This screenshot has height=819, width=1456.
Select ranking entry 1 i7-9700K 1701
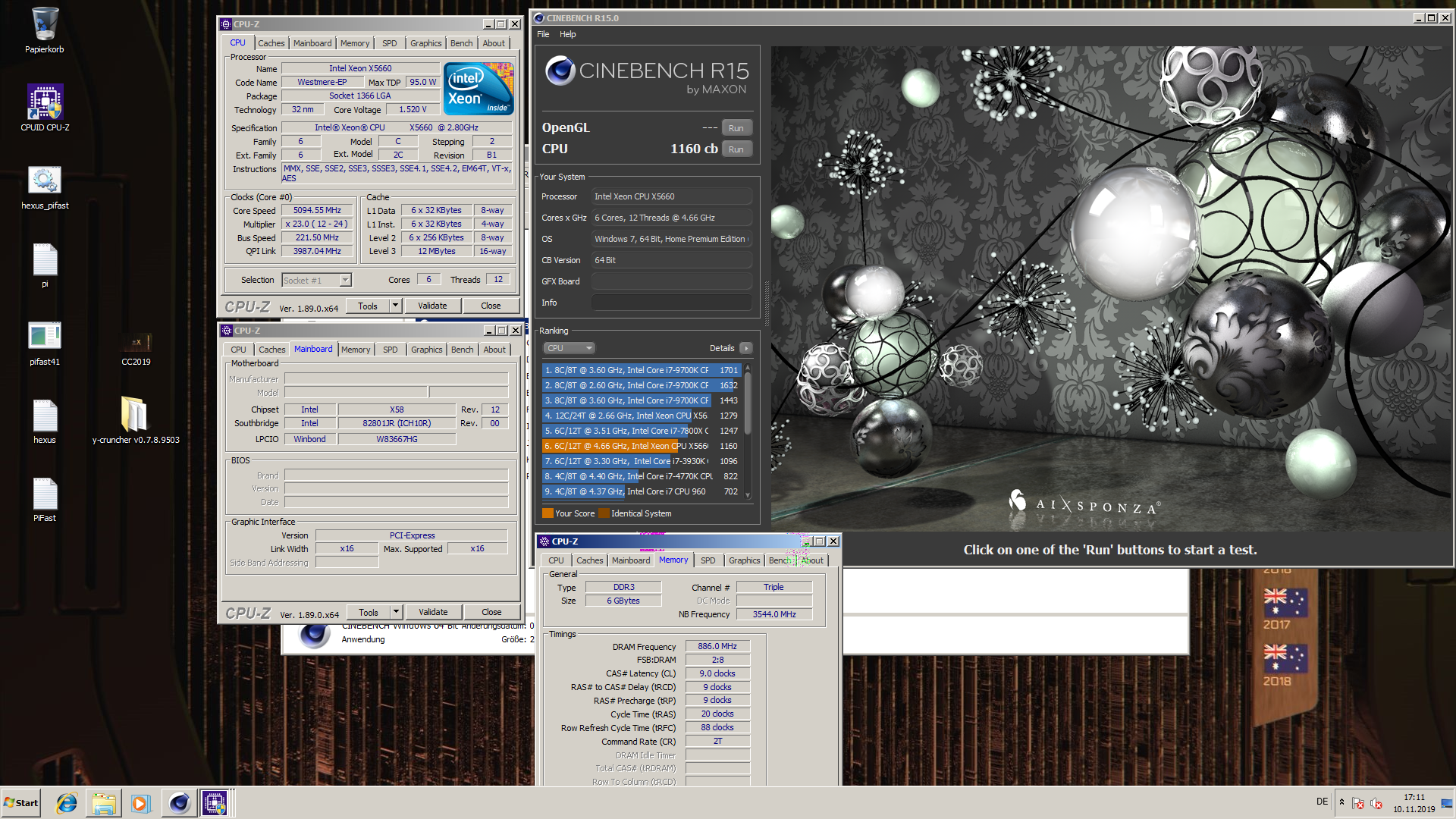tap(642, 370)
